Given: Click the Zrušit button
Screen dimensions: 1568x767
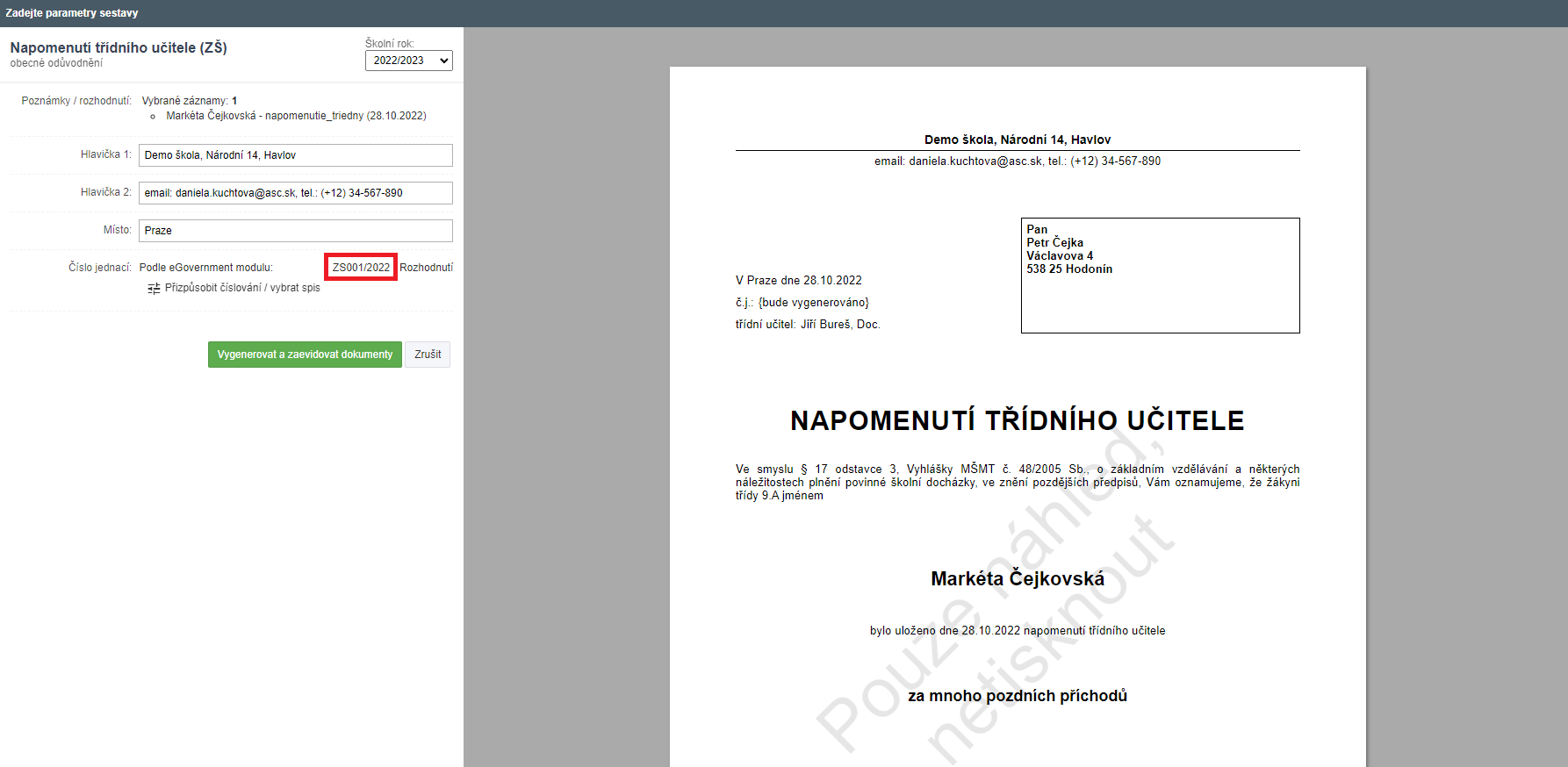Looking at the screenshot, I should (x=428, y=355).
